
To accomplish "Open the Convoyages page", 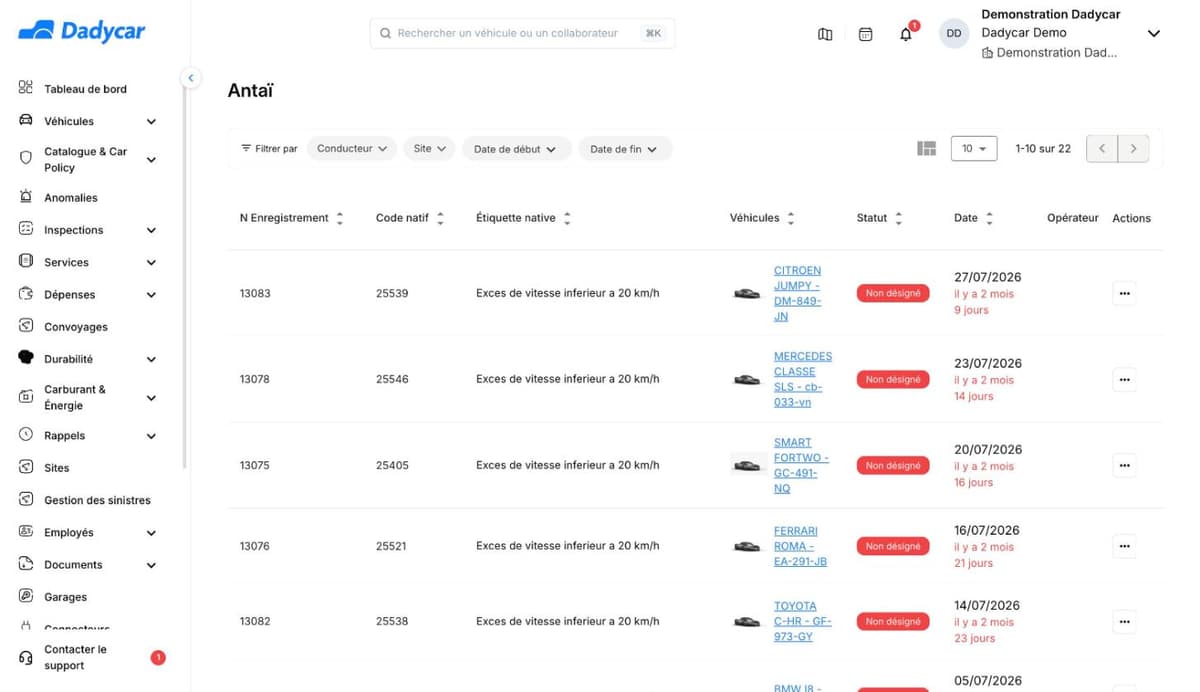I will [x=76, y=327].
